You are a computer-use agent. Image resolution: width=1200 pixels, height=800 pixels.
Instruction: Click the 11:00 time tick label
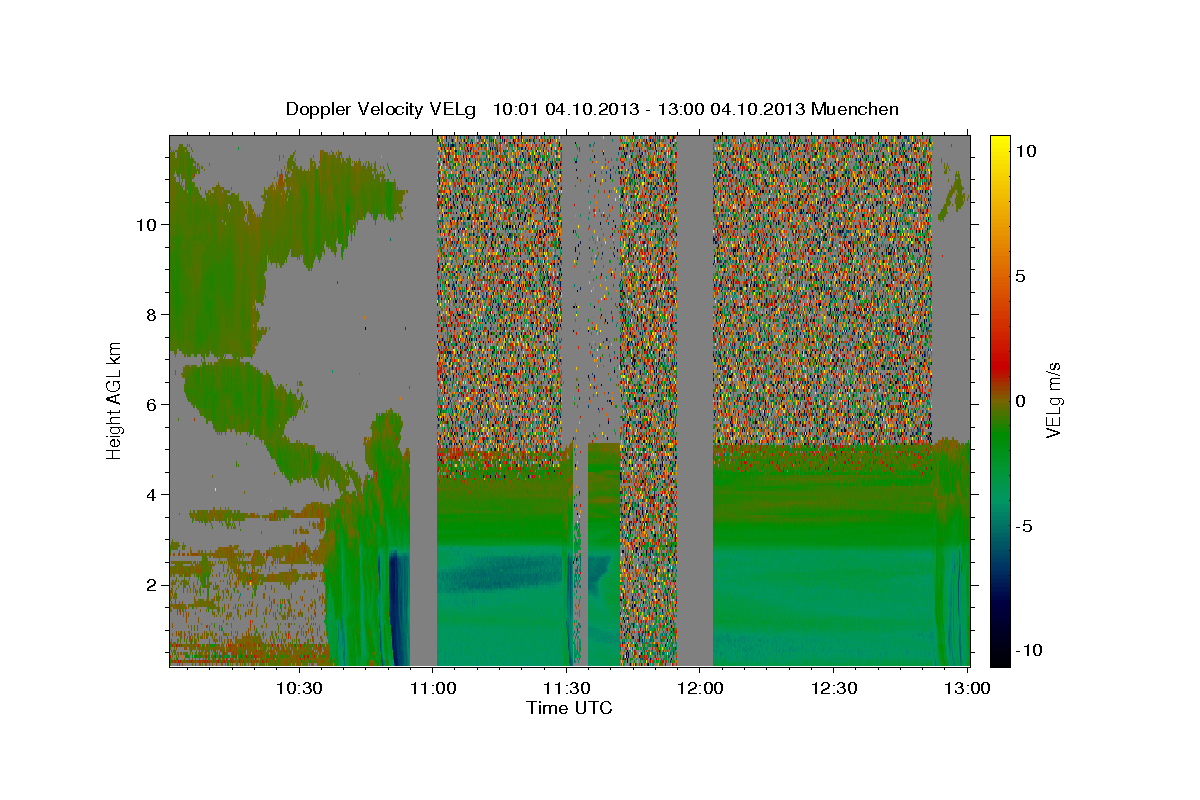[x=433, y=688]
